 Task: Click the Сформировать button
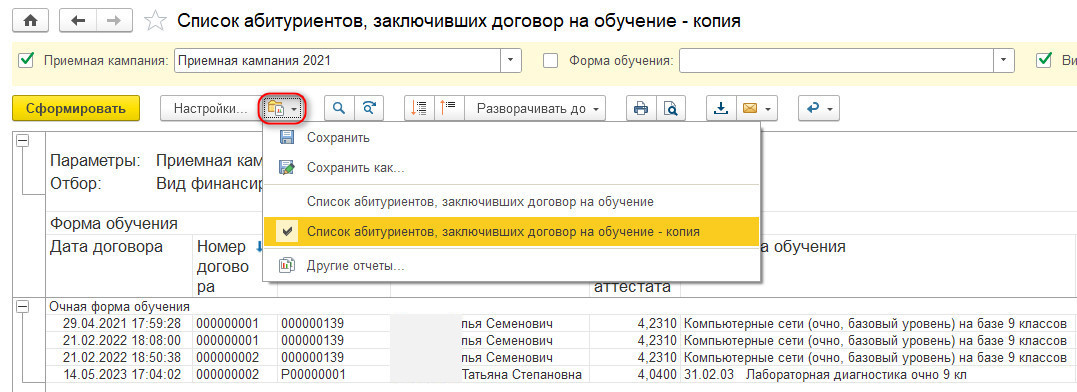(x=76, y=108)
